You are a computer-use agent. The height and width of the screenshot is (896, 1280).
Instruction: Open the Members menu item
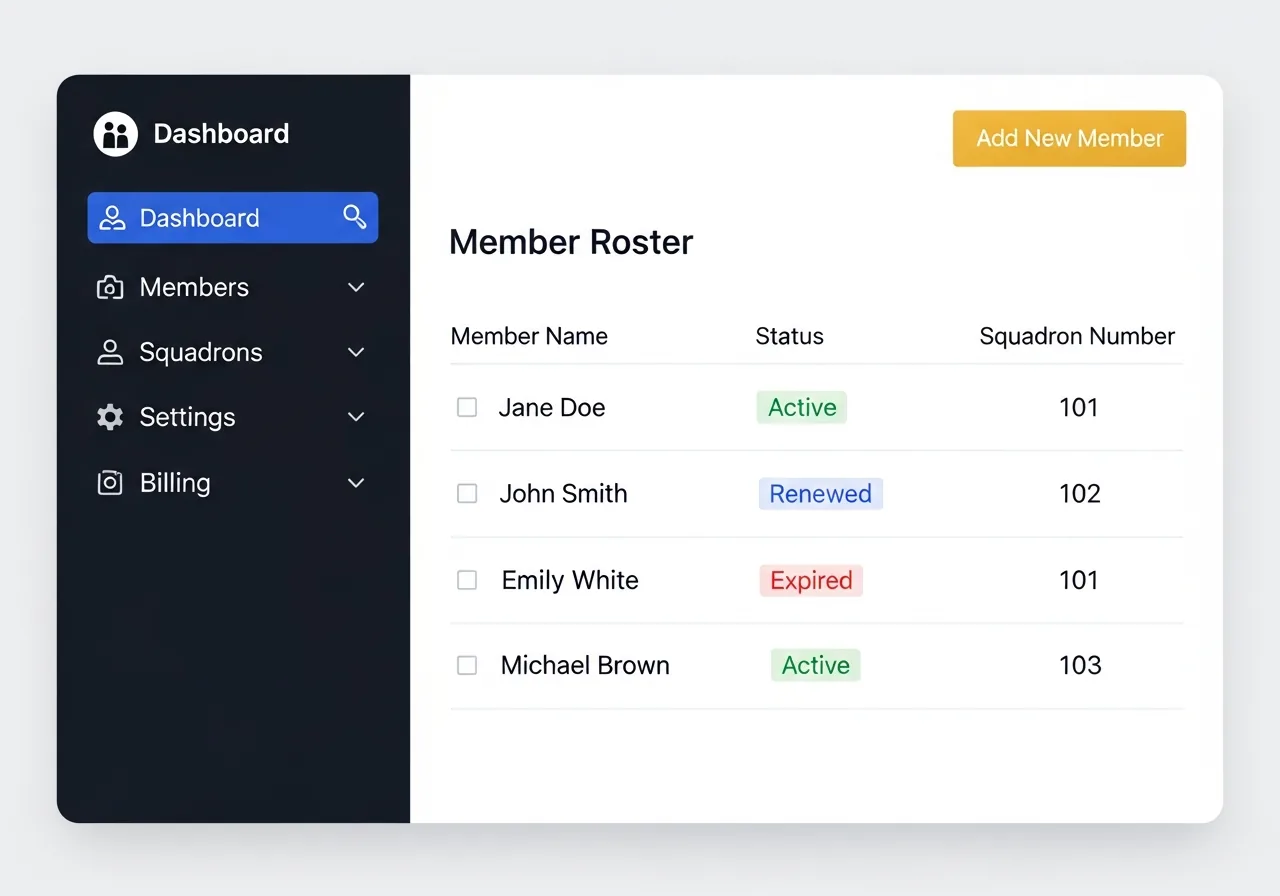tap(233, 288)
